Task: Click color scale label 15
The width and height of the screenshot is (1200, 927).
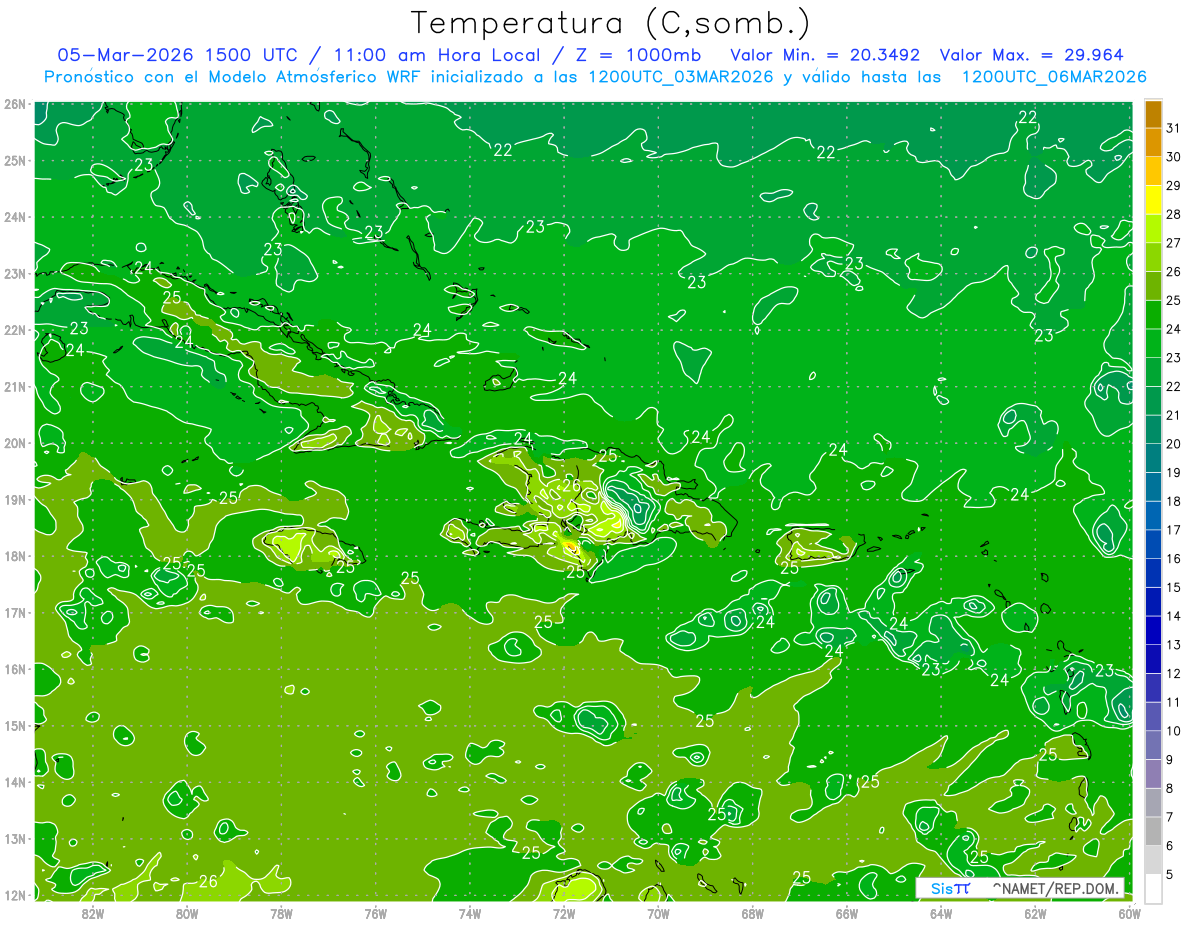Action: pos(1173,588)
